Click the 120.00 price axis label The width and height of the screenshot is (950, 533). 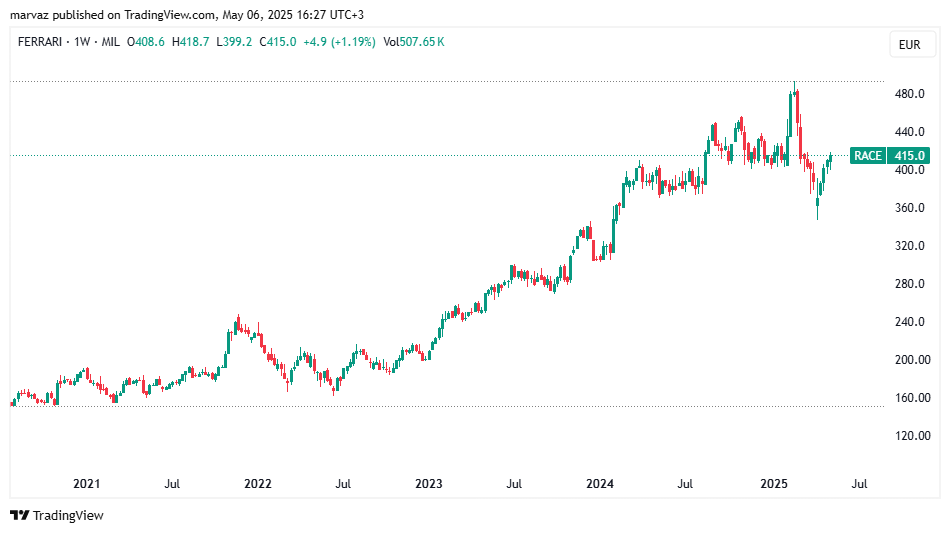click(x=912, y=435)
